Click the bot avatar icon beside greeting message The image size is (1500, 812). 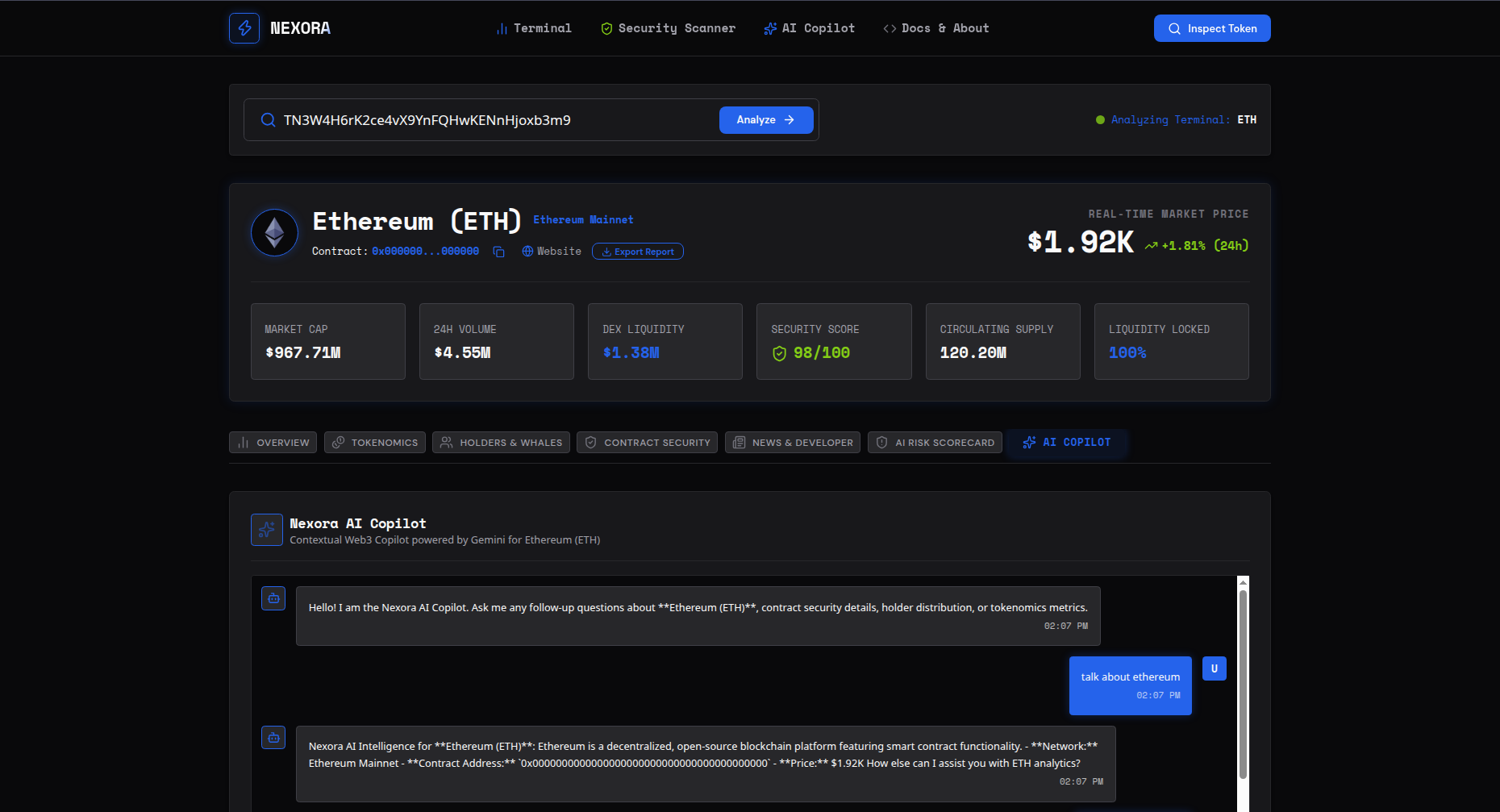(273, 598)
